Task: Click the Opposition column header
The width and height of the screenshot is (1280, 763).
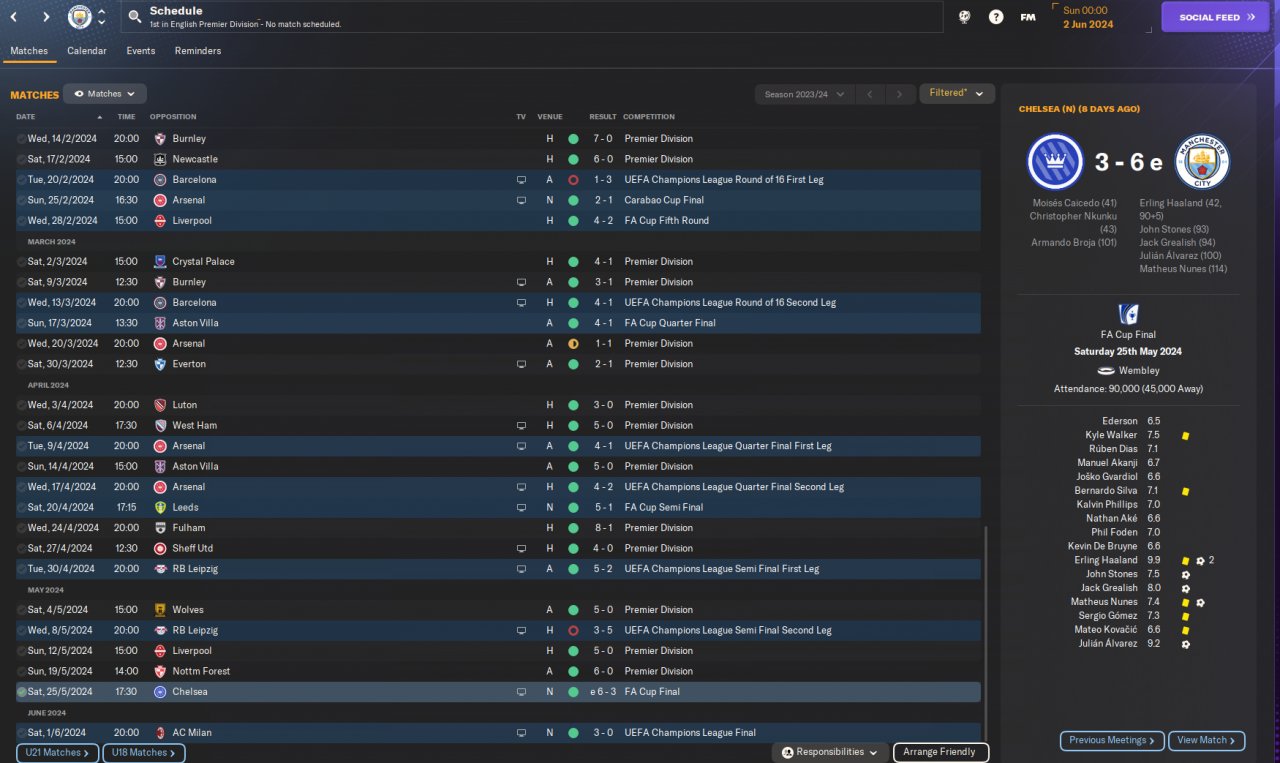Action: click(x=173, y=117)
